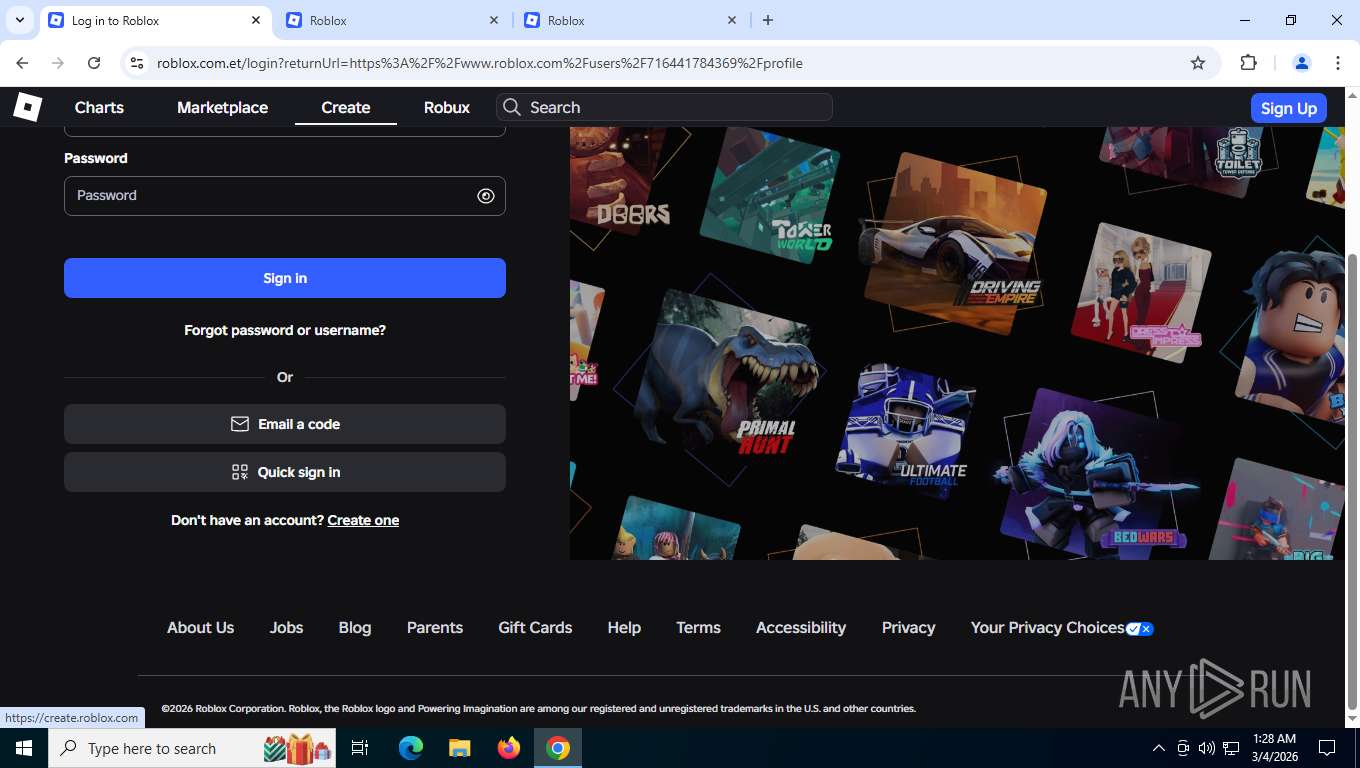Launch Firefox from taskbar

[509, 748]
